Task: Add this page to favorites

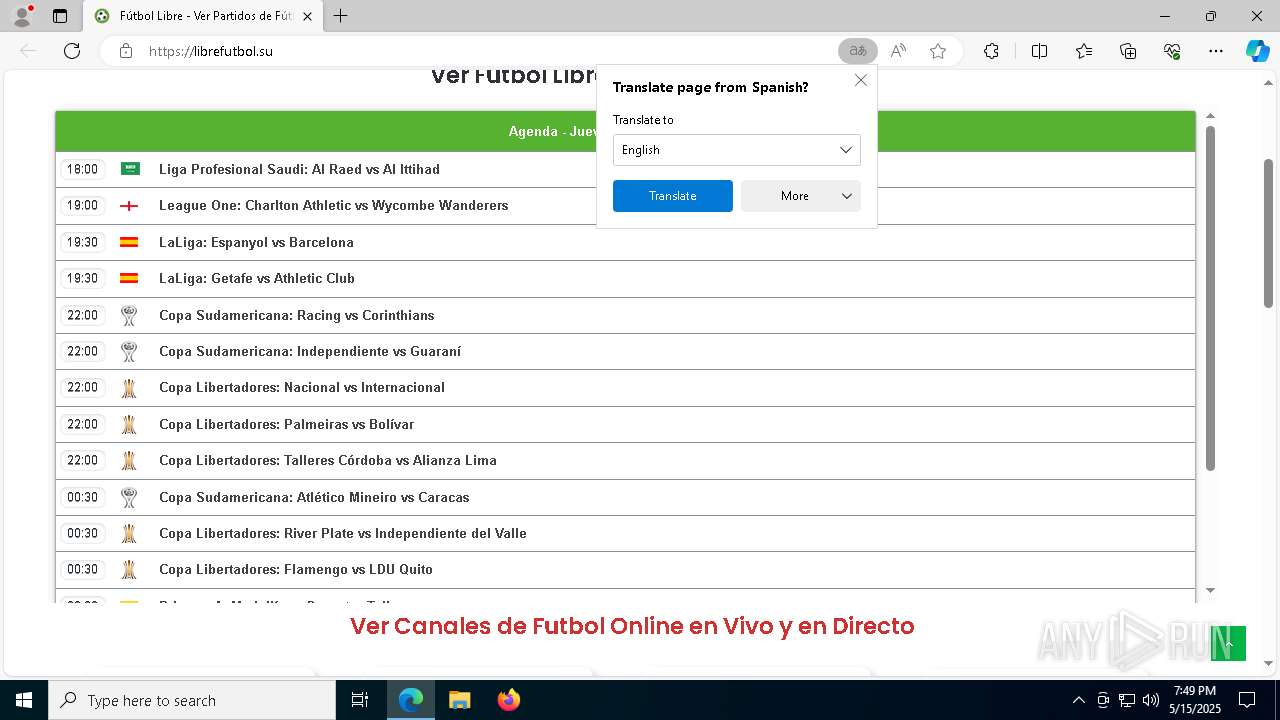Action: pyautogui.click(x=938, y=51)
